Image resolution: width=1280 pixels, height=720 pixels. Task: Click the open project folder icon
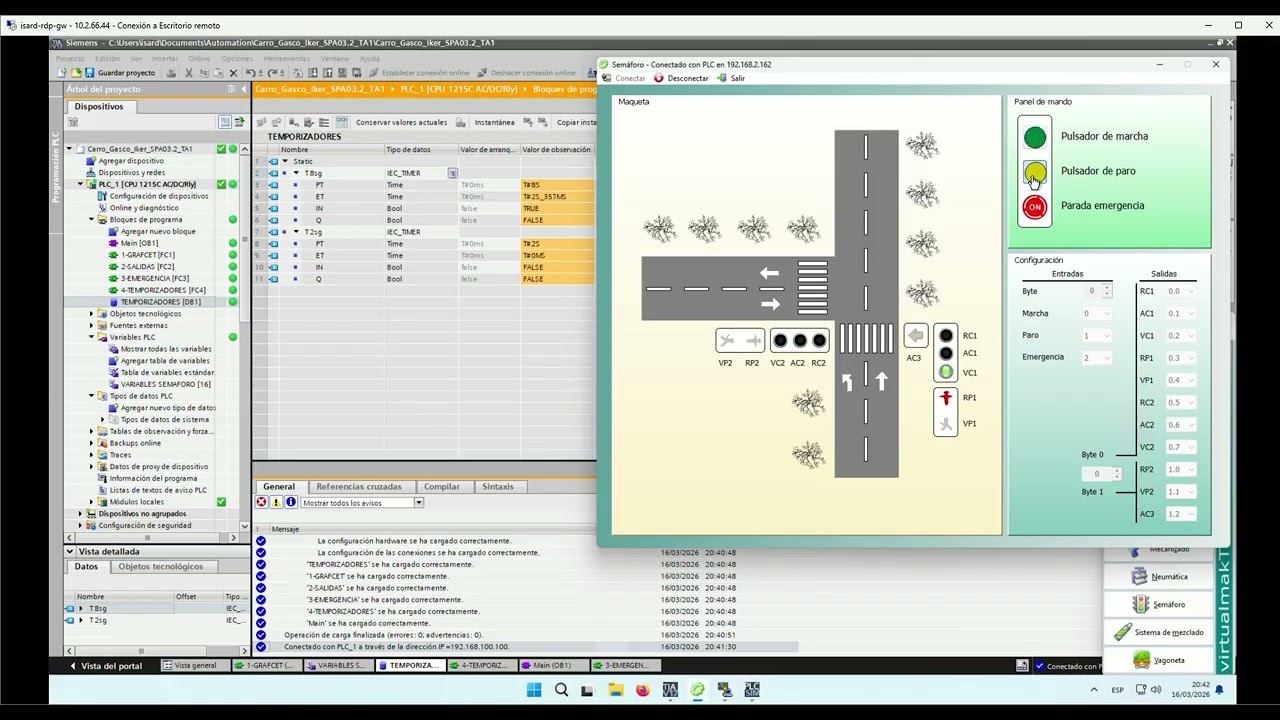tap(76, 73)
